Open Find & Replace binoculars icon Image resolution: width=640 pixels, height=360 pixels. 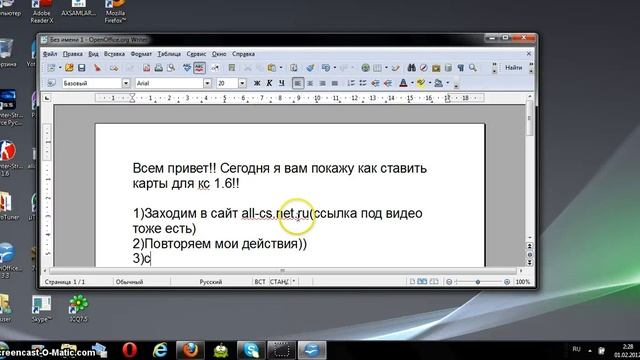(x=411, y=68)
